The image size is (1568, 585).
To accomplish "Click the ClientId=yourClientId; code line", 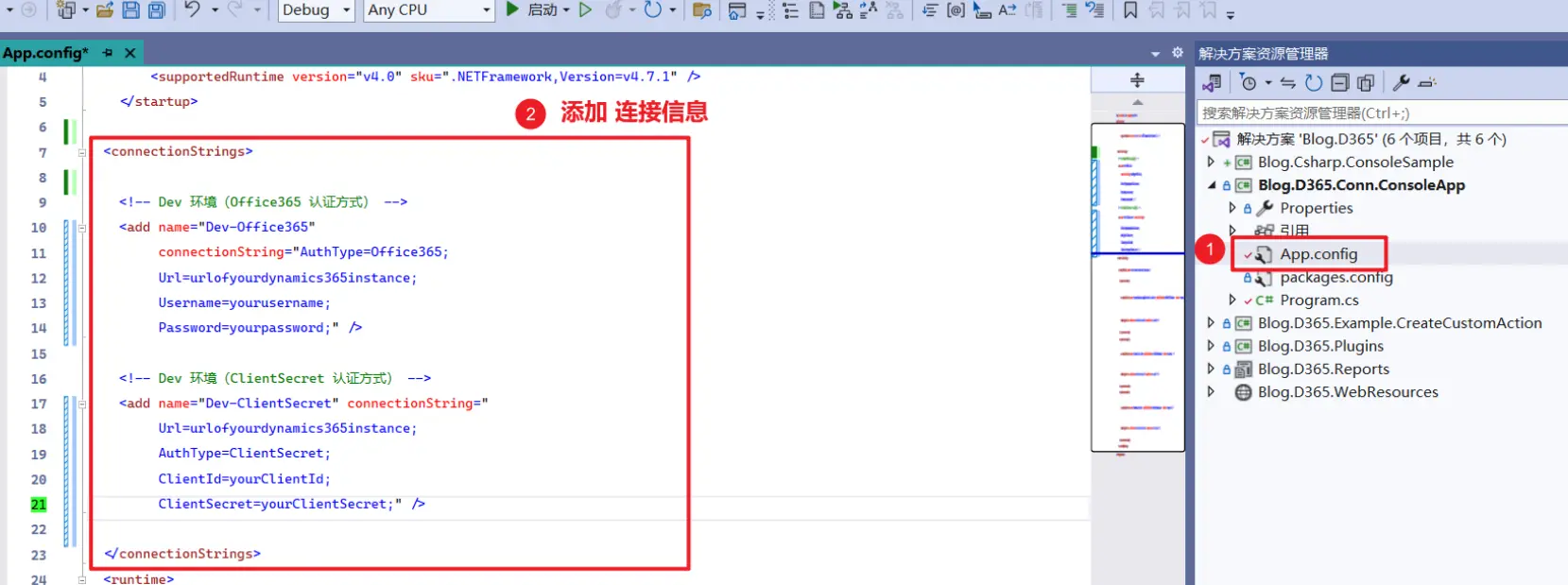I will click(x=245, y=479).
